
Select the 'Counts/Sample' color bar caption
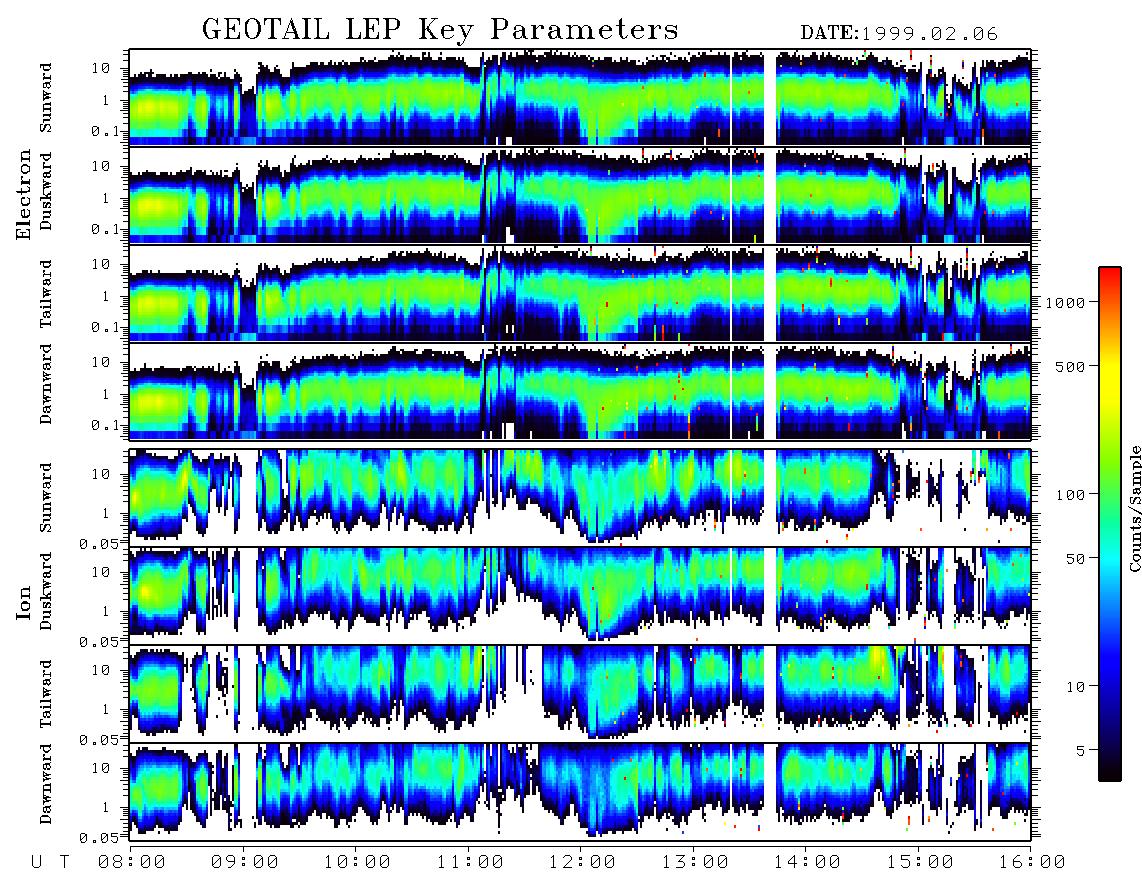click(1134, 508)
